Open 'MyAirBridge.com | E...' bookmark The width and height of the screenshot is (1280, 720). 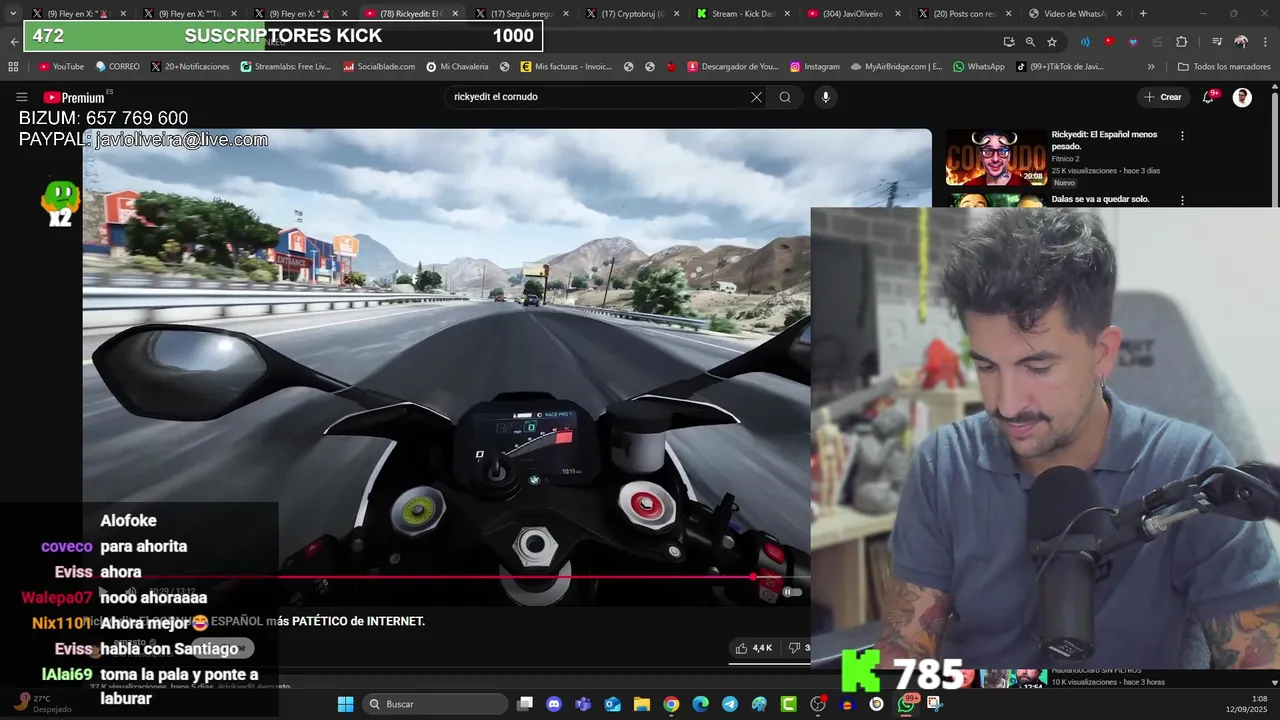click(x=896, y=67)
